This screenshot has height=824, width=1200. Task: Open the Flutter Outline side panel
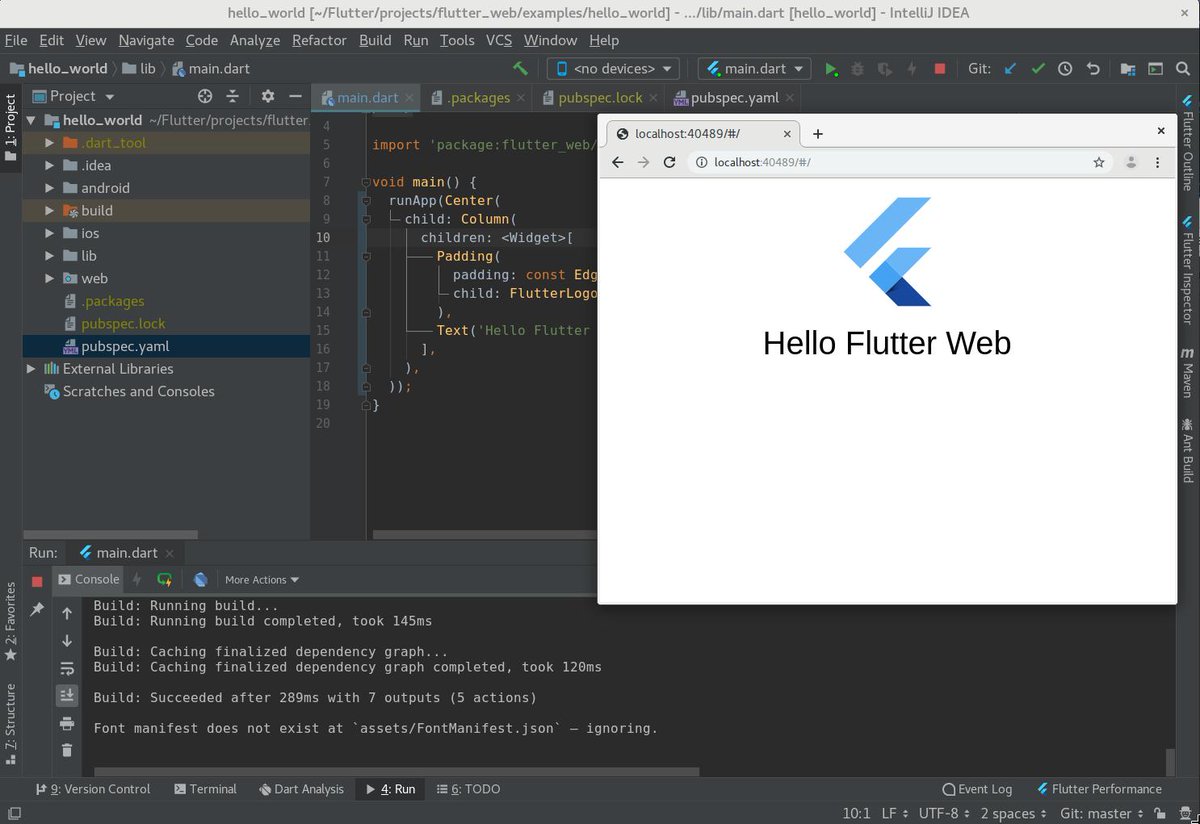(1187, 144)
